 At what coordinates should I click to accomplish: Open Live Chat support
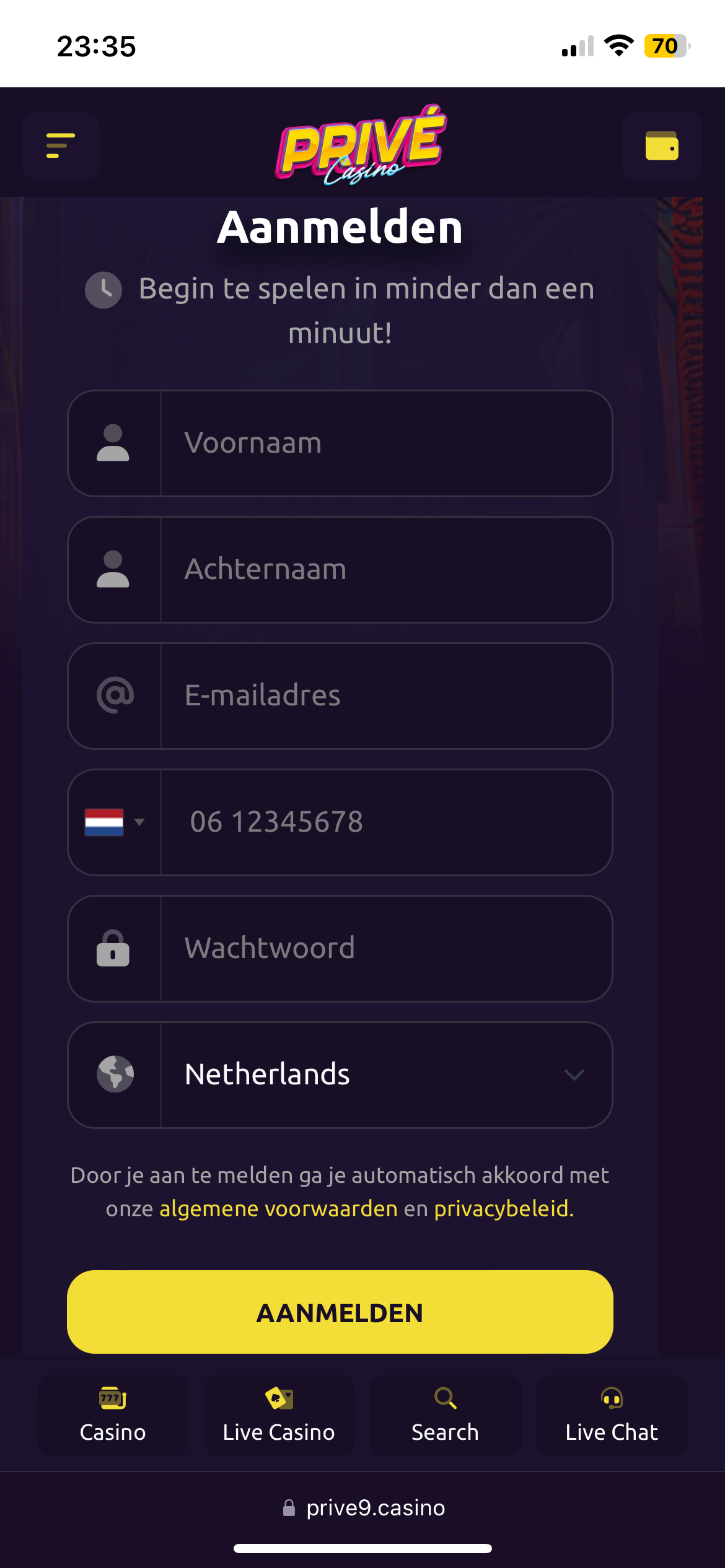pos(612,1416)
